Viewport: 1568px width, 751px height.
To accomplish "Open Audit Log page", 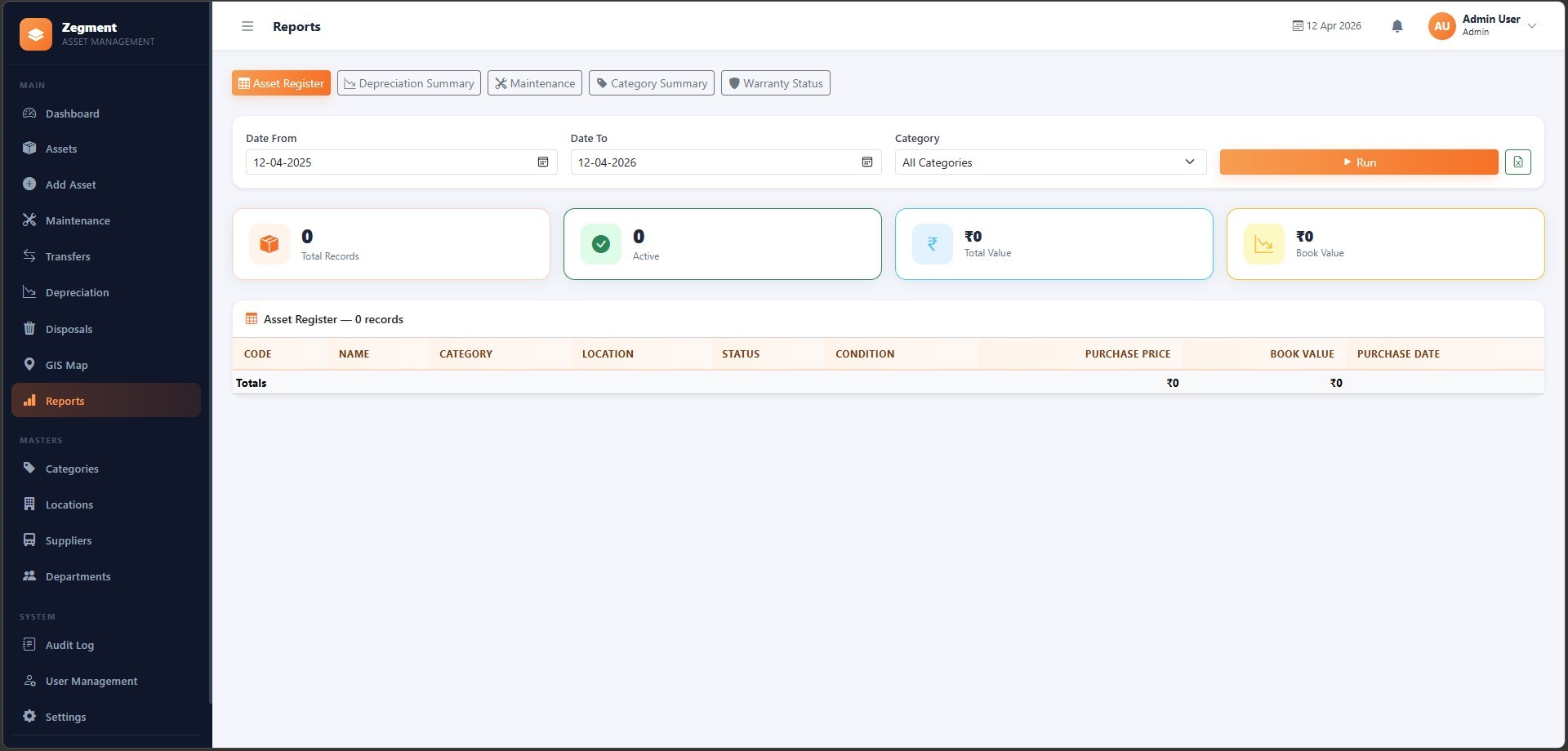I will coord(69,645).
